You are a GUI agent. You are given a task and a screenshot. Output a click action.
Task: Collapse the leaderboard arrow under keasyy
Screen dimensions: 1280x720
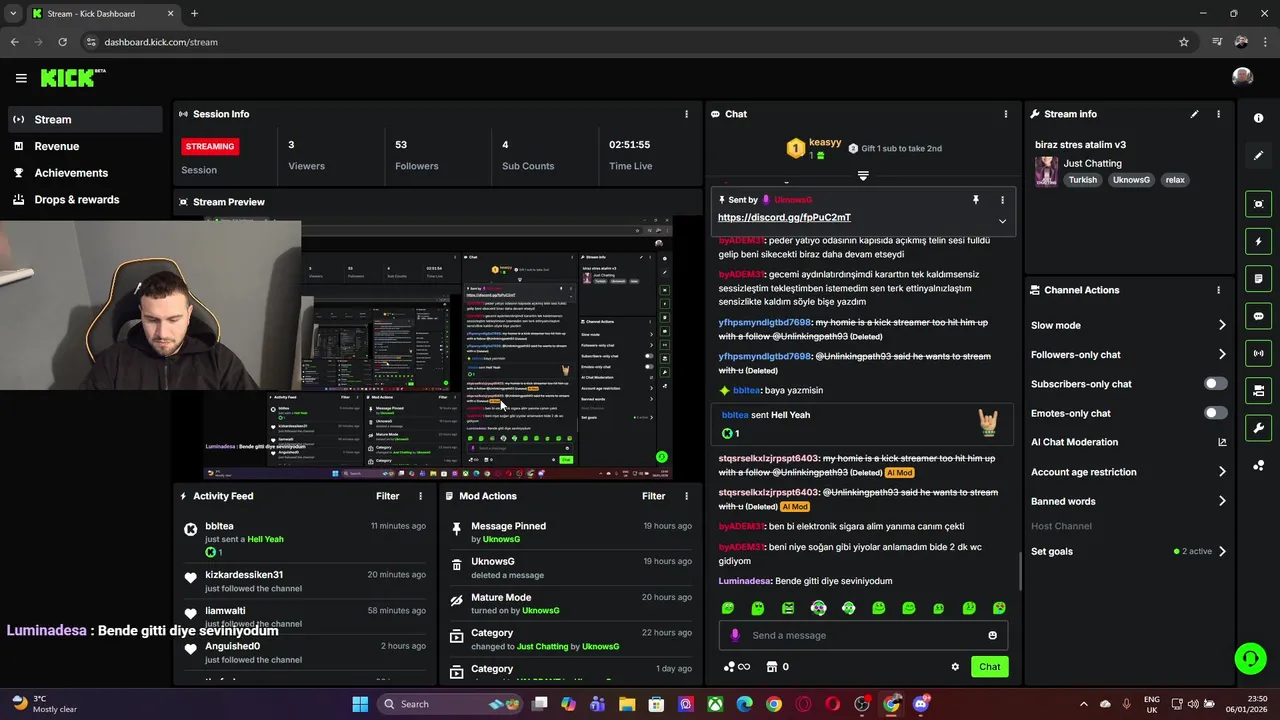(863, 175)
